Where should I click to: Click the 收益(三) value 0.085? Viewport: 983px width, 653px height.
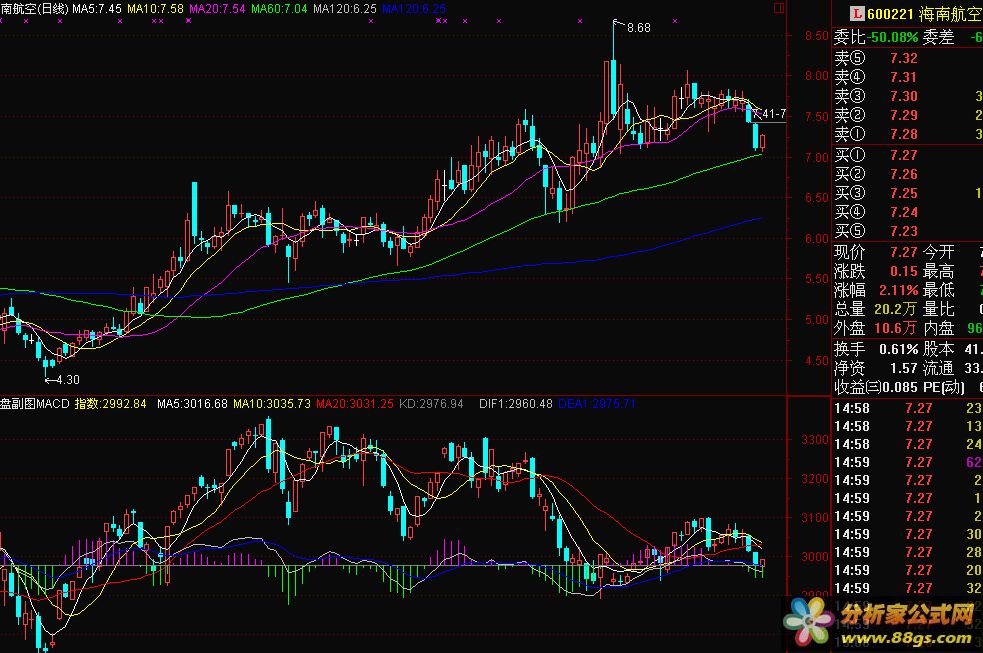pos(899,387)
